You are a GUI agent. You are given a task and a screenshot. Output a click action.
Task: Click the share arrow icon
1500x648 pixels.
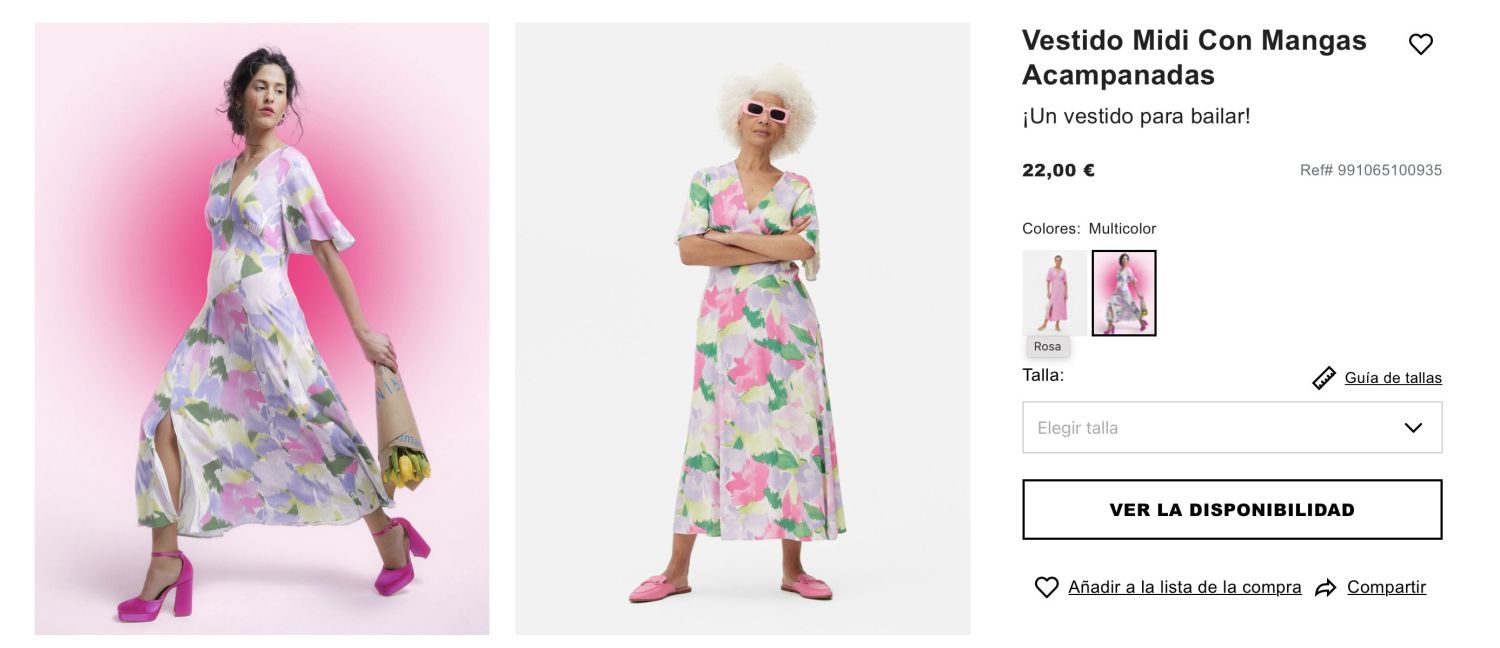[1326, 588]
